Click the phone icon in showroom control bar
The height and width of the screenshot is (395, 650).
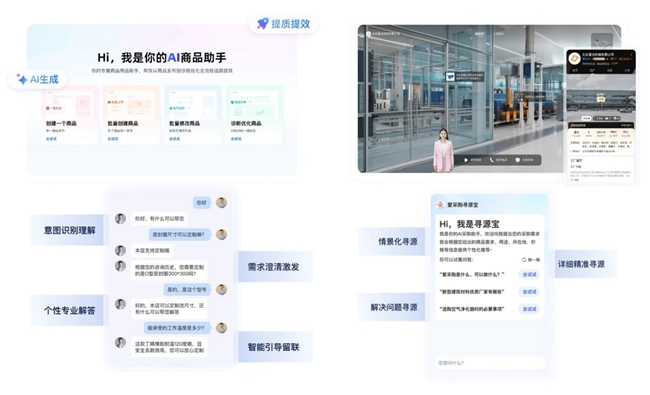point(492,160)
